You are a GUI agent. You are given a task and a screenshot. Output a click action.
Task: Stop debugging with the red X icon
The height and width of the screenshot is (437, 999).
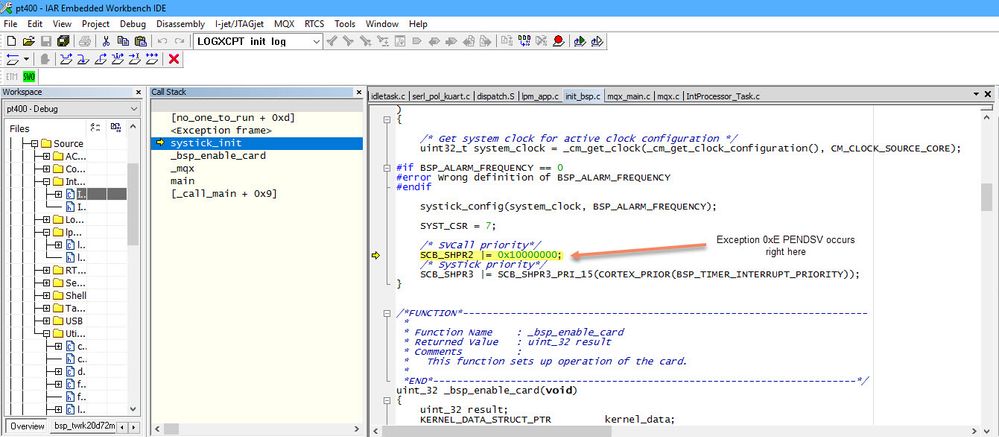(173, 59)
